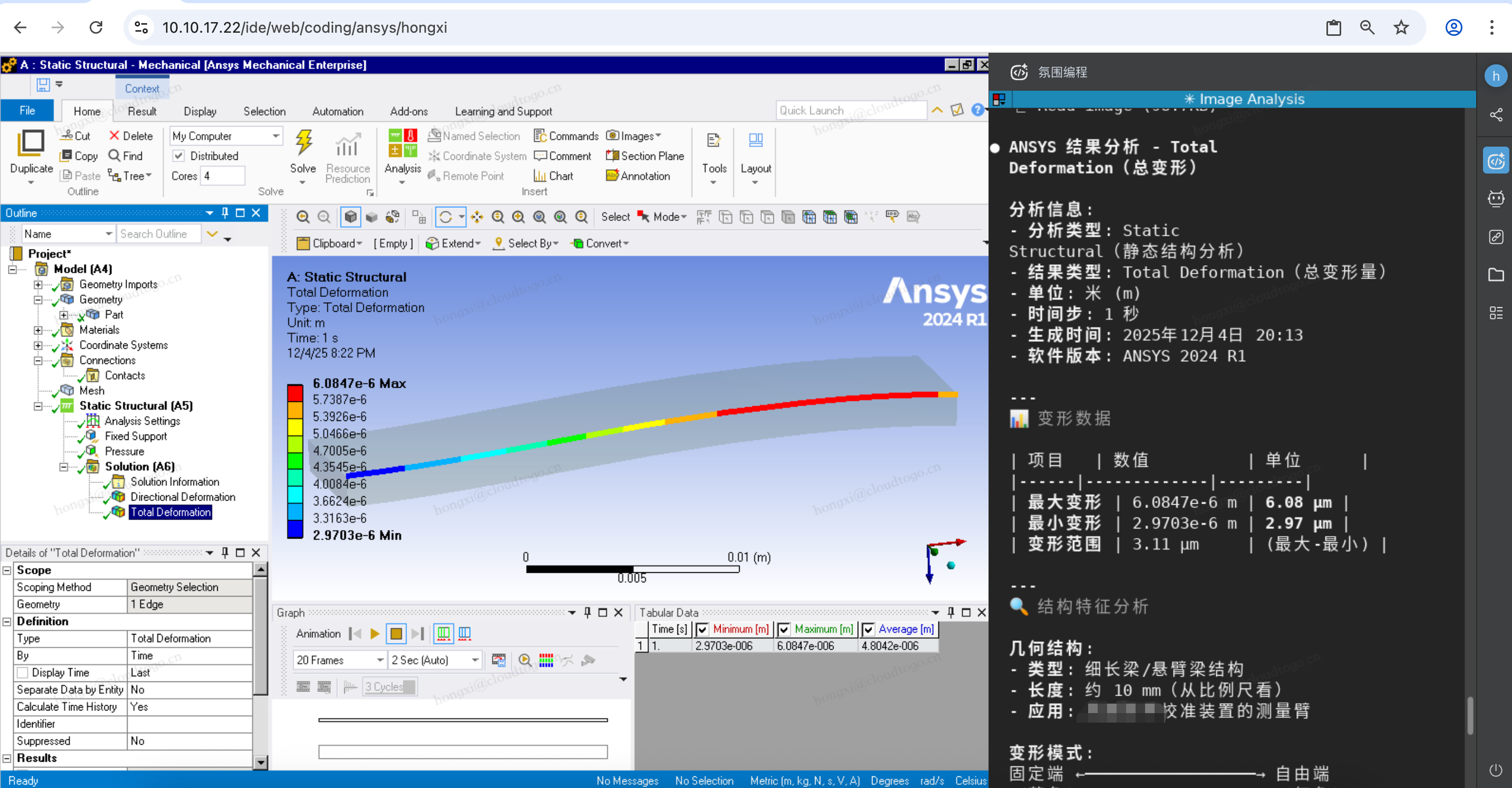
Task: Click the Solve lightning bolt icon
Action: tap(303, 144)
